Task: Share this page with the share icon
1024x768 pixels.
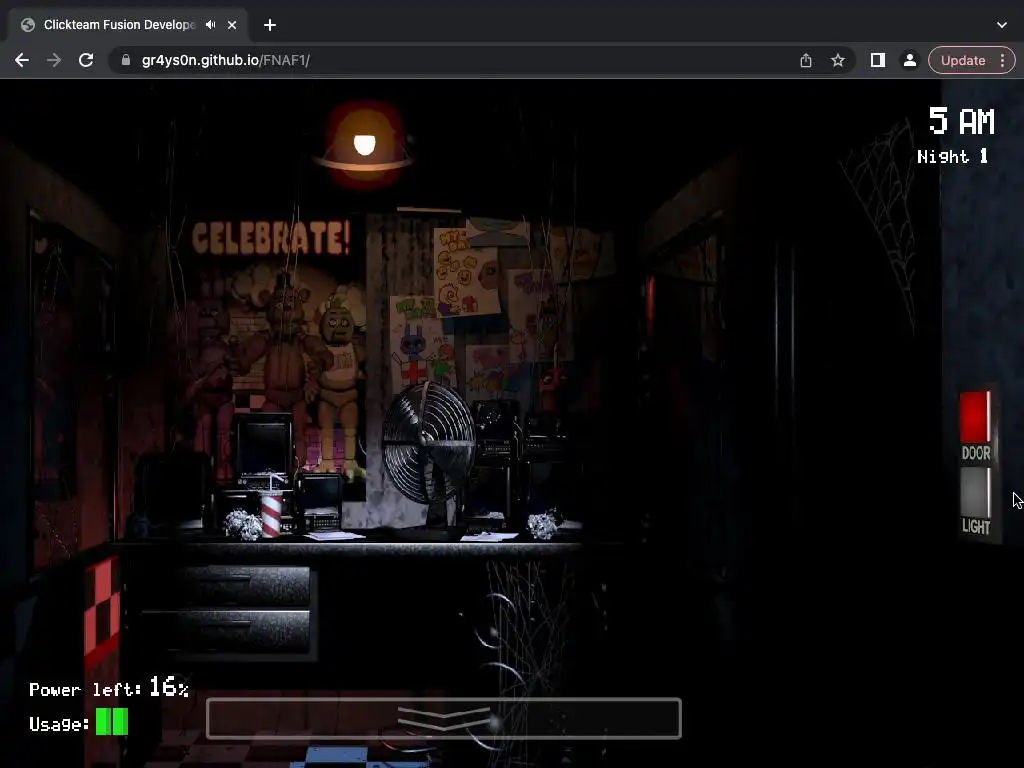Action: (806, 60)
